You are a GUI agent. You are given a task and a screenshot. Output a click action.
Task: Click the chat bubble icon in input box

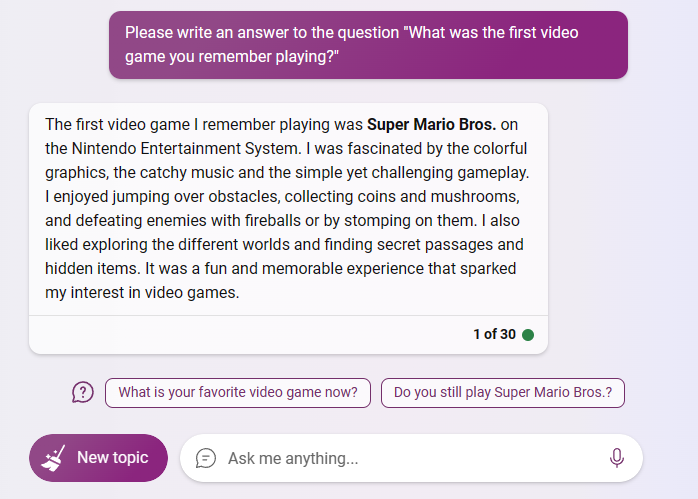pos(205,458)
